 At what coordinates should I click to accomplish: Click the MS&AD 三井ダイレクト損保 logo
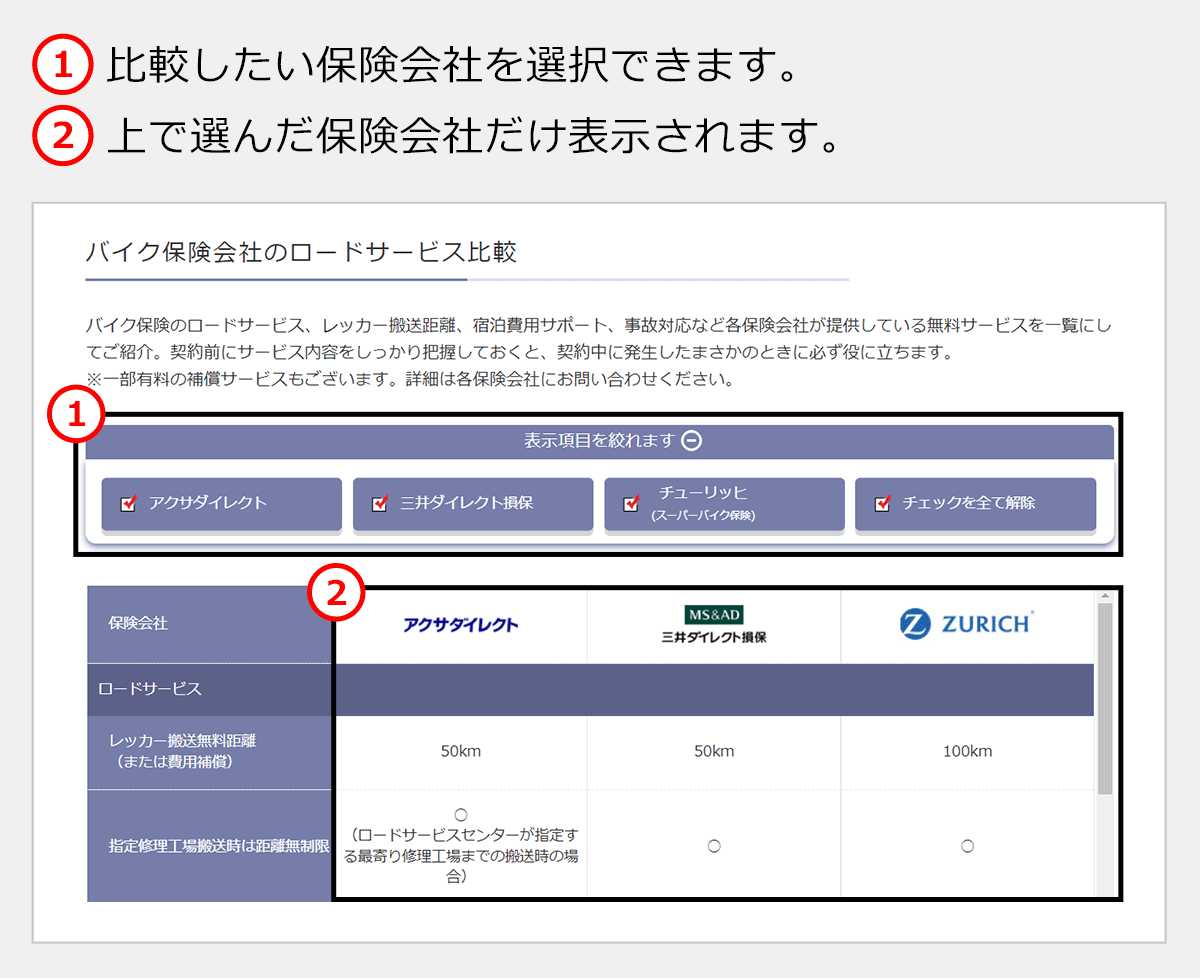pos(714,625)
